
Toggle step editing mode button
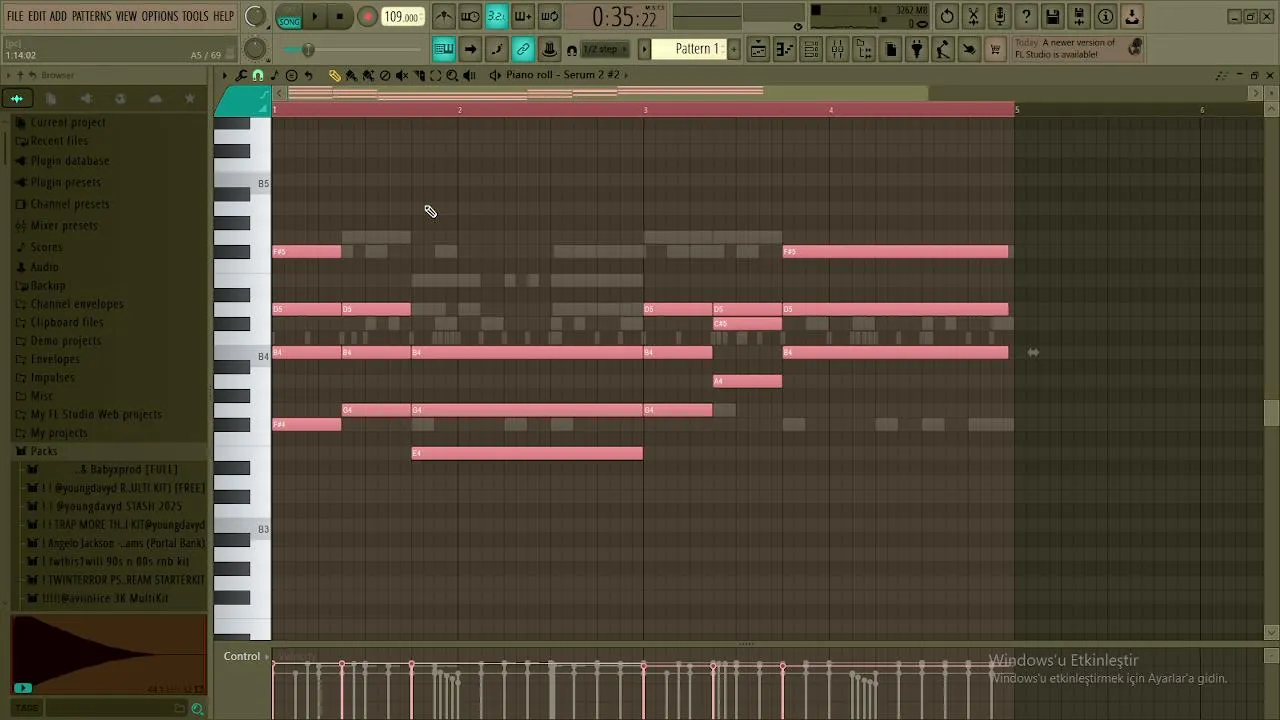click(x=497, y=50)
